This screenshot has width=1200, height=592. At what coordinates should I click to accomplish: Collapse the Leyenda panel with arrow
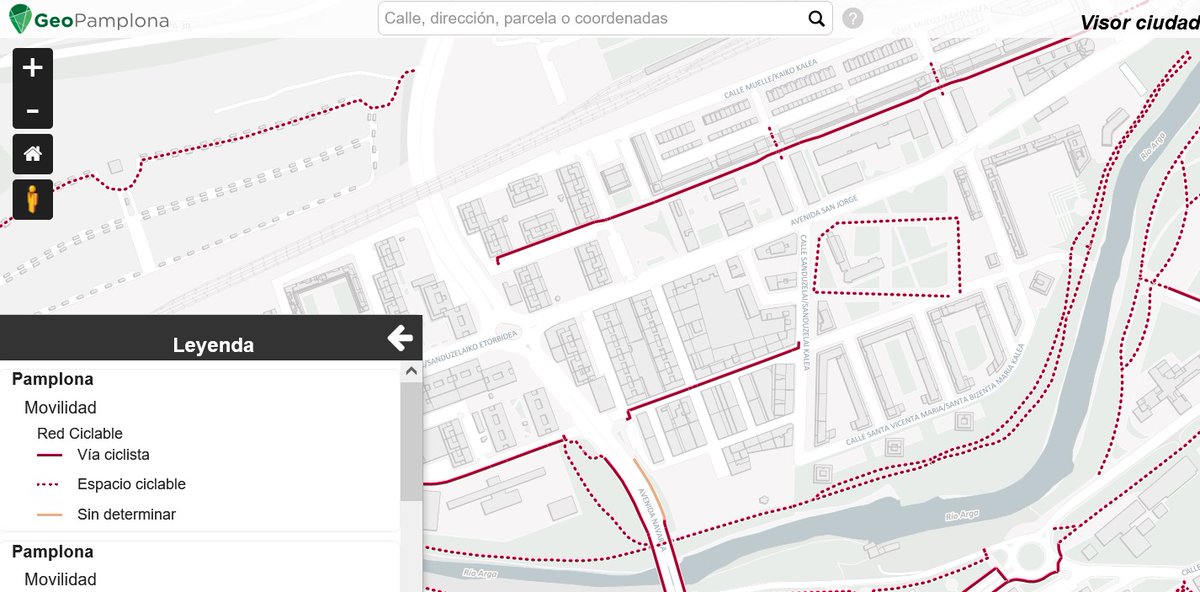(400, 338)
